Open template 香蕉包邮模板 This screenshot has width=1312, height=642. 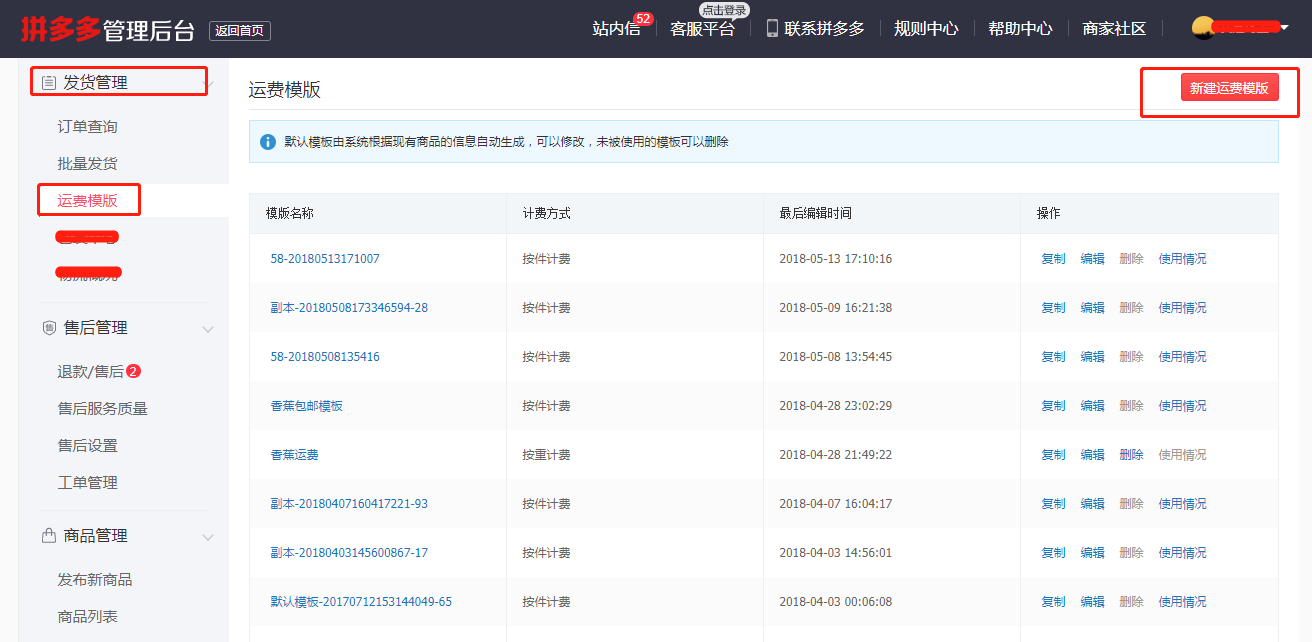tap(307, 406)
